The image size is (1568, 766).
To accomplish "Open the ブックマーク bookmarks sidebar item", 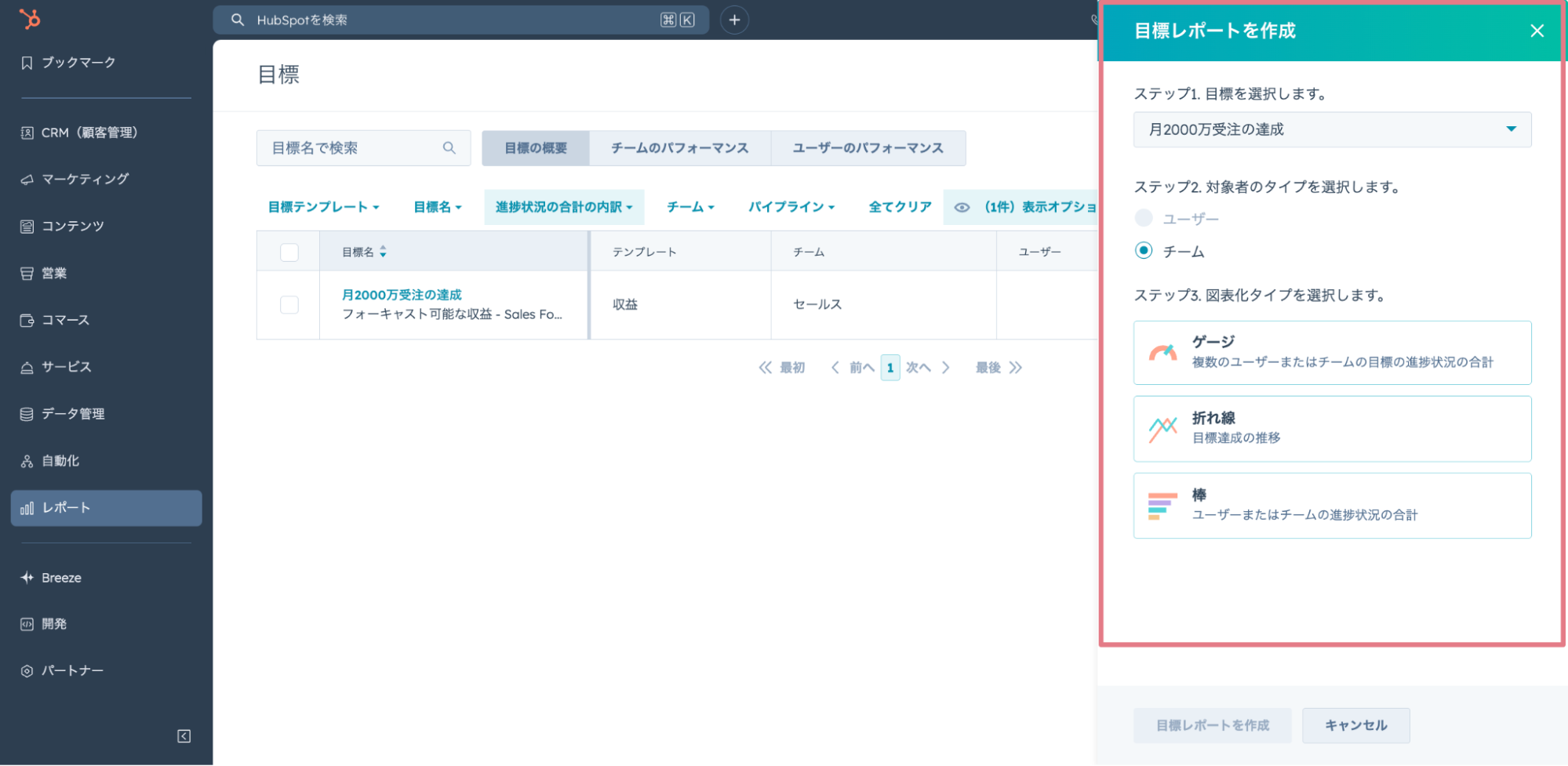I will (78, 63).
